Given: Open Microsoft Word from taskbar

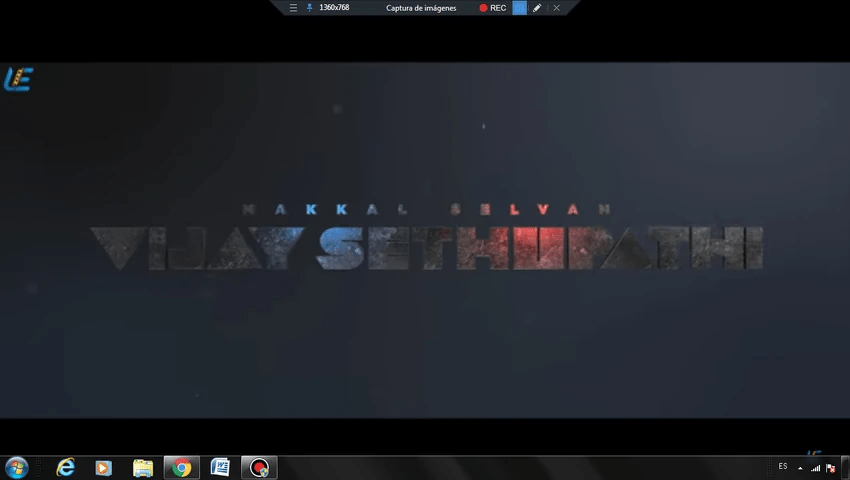Looking at the screenshot, I should pos(220,468).
